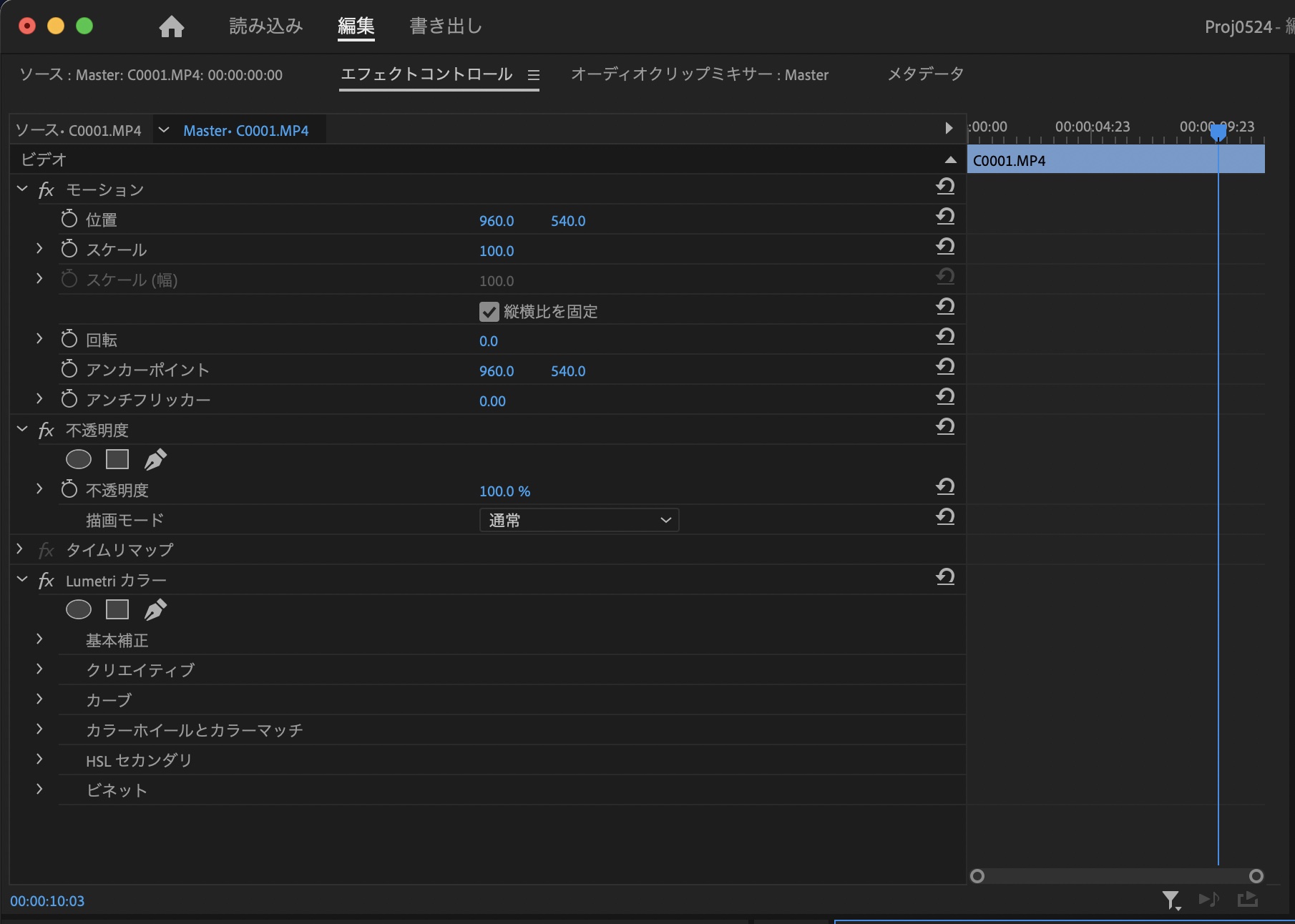
Task: Reset the 縦横比を固定 setting
Action: click(945, 307)
